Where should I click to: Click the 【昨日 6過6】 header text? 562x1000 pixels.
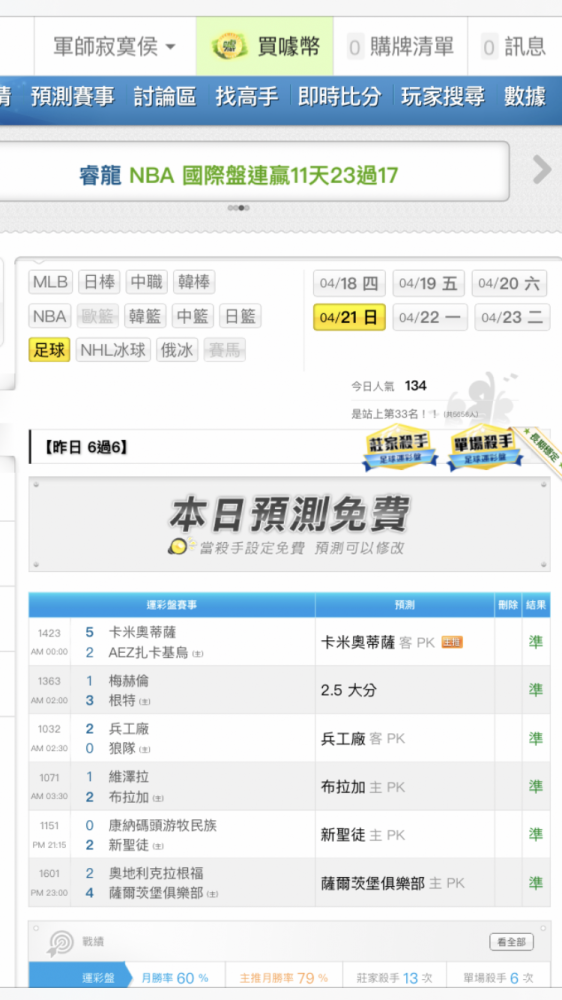[x=85, y=448]
